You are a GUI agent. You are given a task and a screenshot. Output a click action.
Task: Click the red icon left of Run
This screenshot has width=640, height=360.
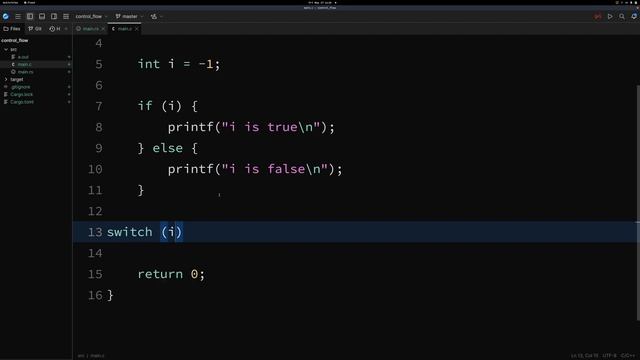[598, 16]
